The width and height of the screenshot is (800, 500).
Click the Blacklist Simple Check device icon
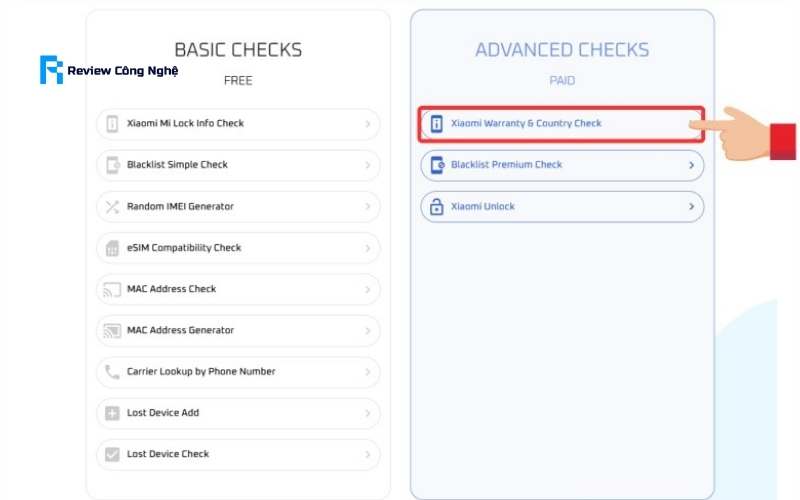[112, 165]
